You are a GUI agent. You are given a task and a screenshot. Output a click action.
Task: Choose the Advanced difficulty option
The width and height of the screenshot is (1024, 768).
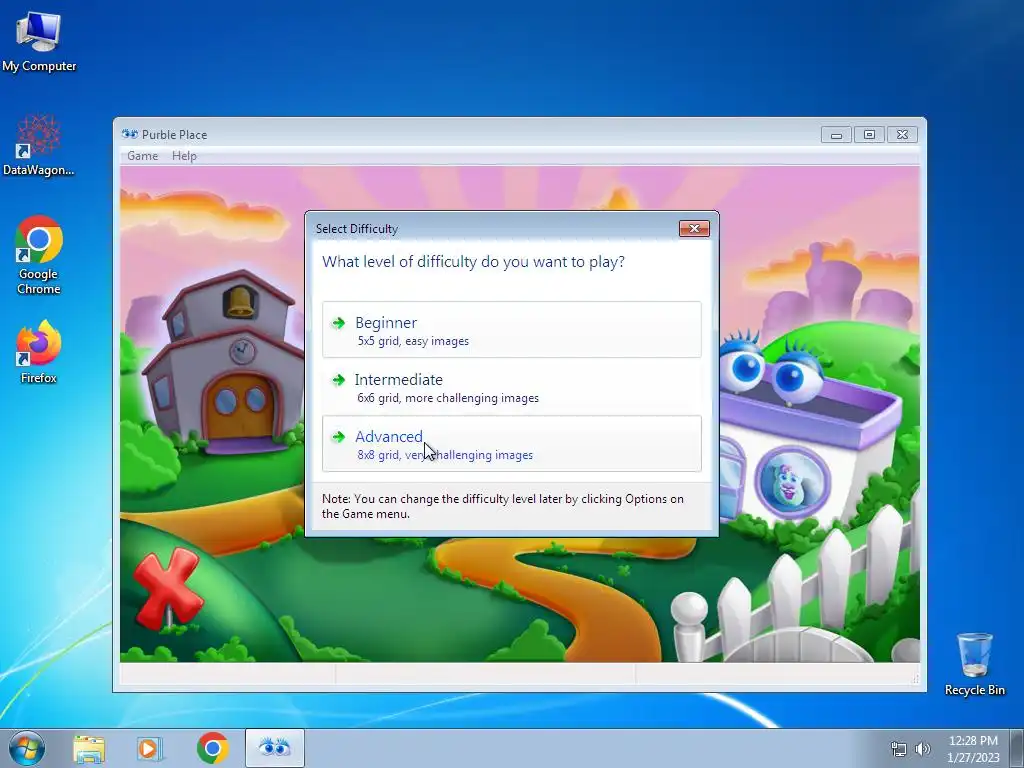(x=511, y=443)
